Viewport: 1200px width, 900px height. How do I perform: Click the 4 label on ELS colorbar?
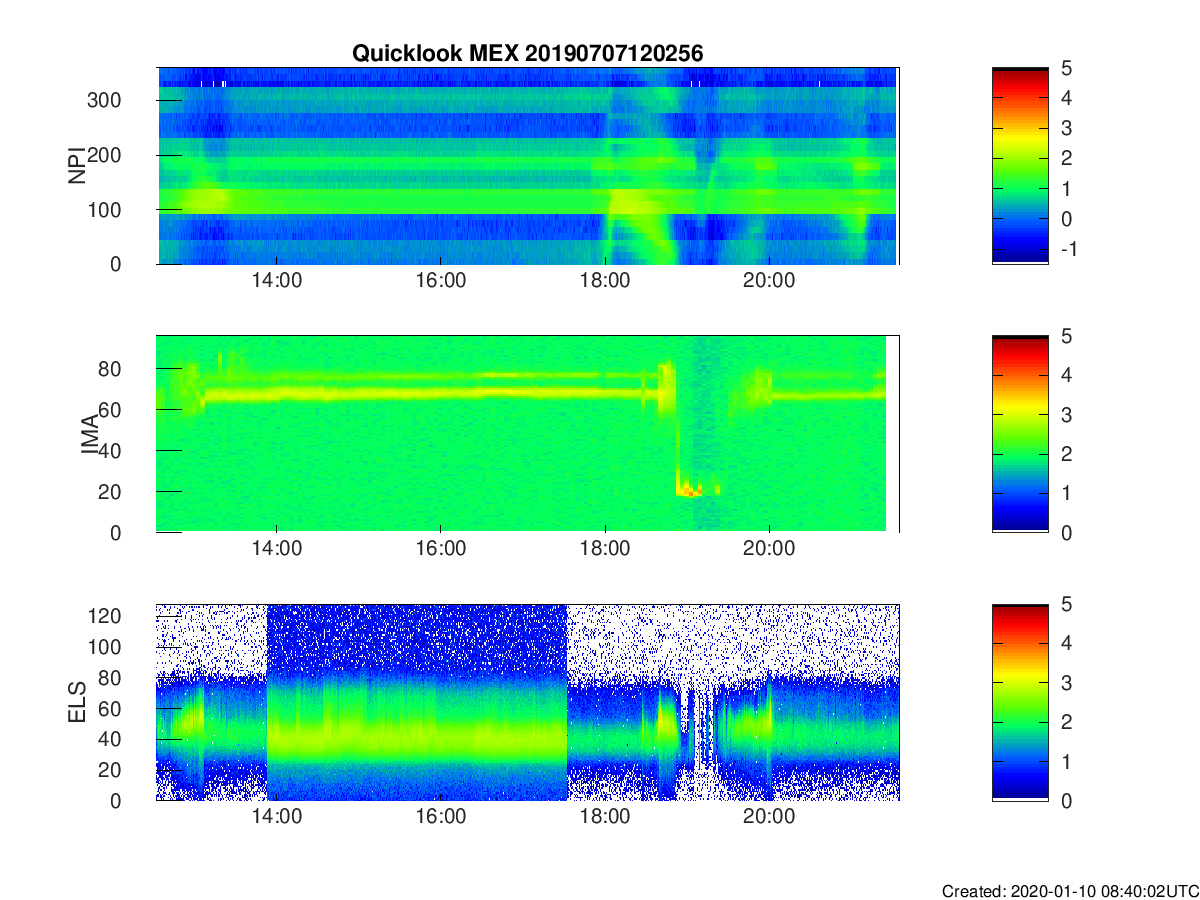click(1066, 644)
